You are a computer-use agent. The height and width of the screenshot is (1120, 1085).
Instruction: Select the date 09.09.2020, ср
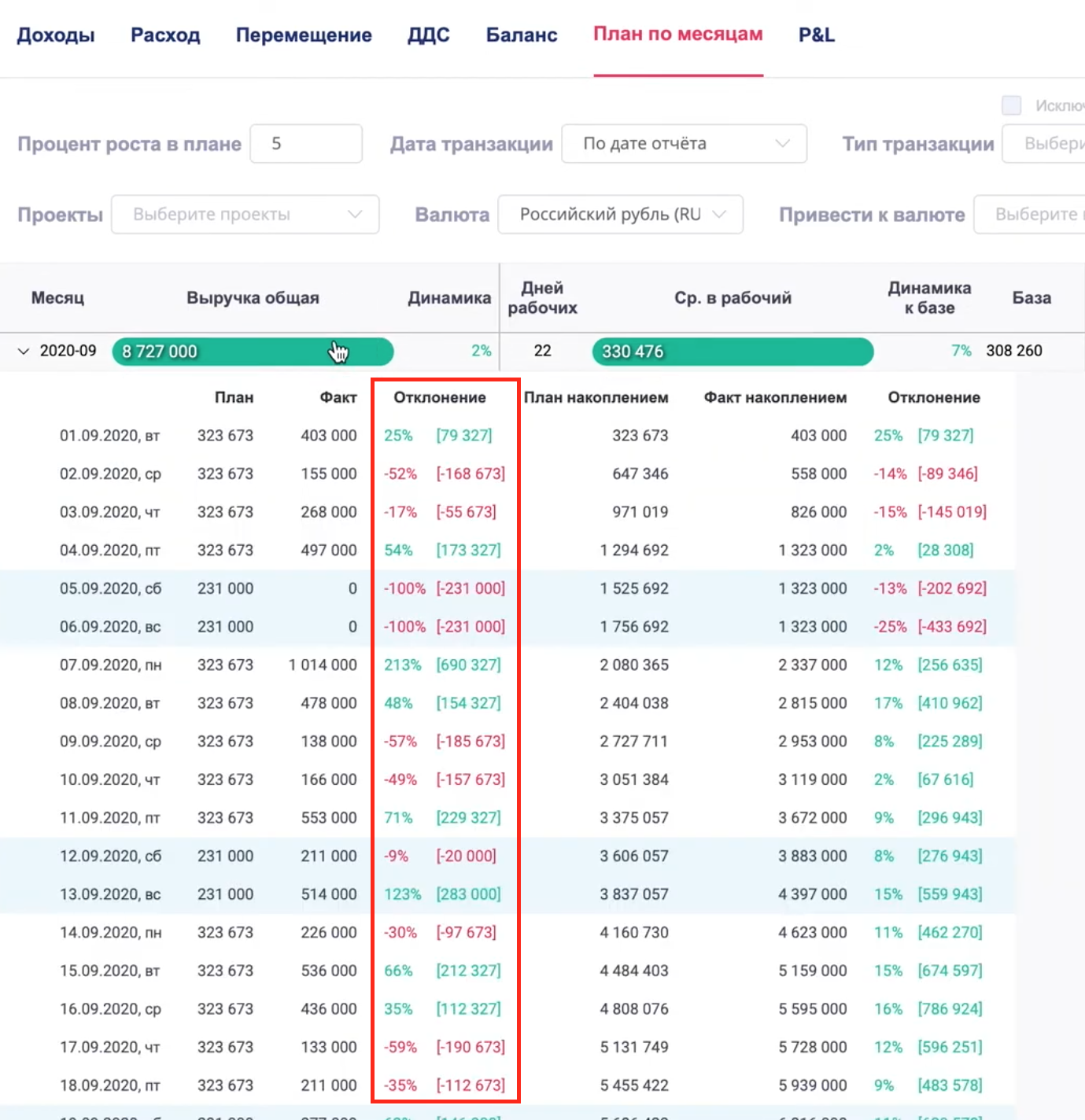pyautogui.click(x=110, y=742)
